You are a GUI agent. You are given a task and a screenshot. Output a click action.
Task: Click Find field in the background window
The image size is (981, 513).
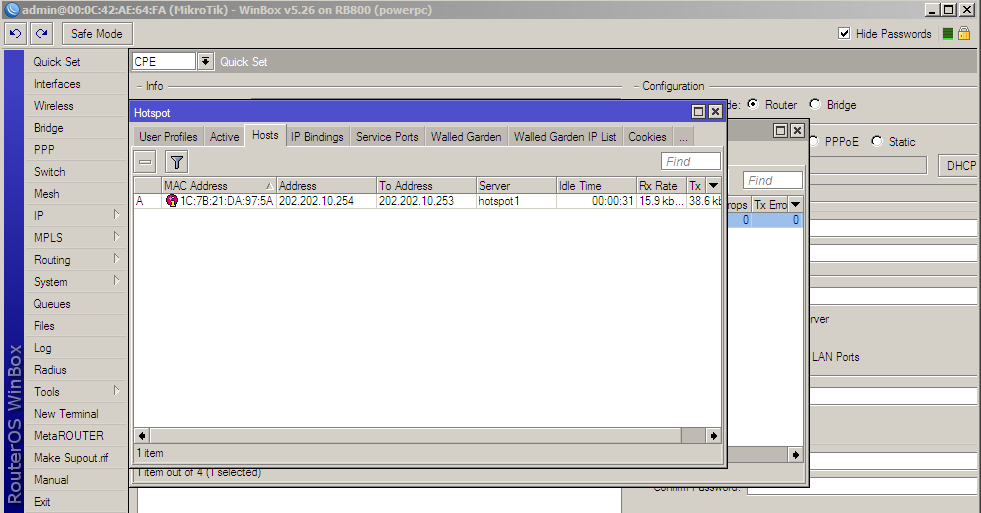(x=773, y=180)
